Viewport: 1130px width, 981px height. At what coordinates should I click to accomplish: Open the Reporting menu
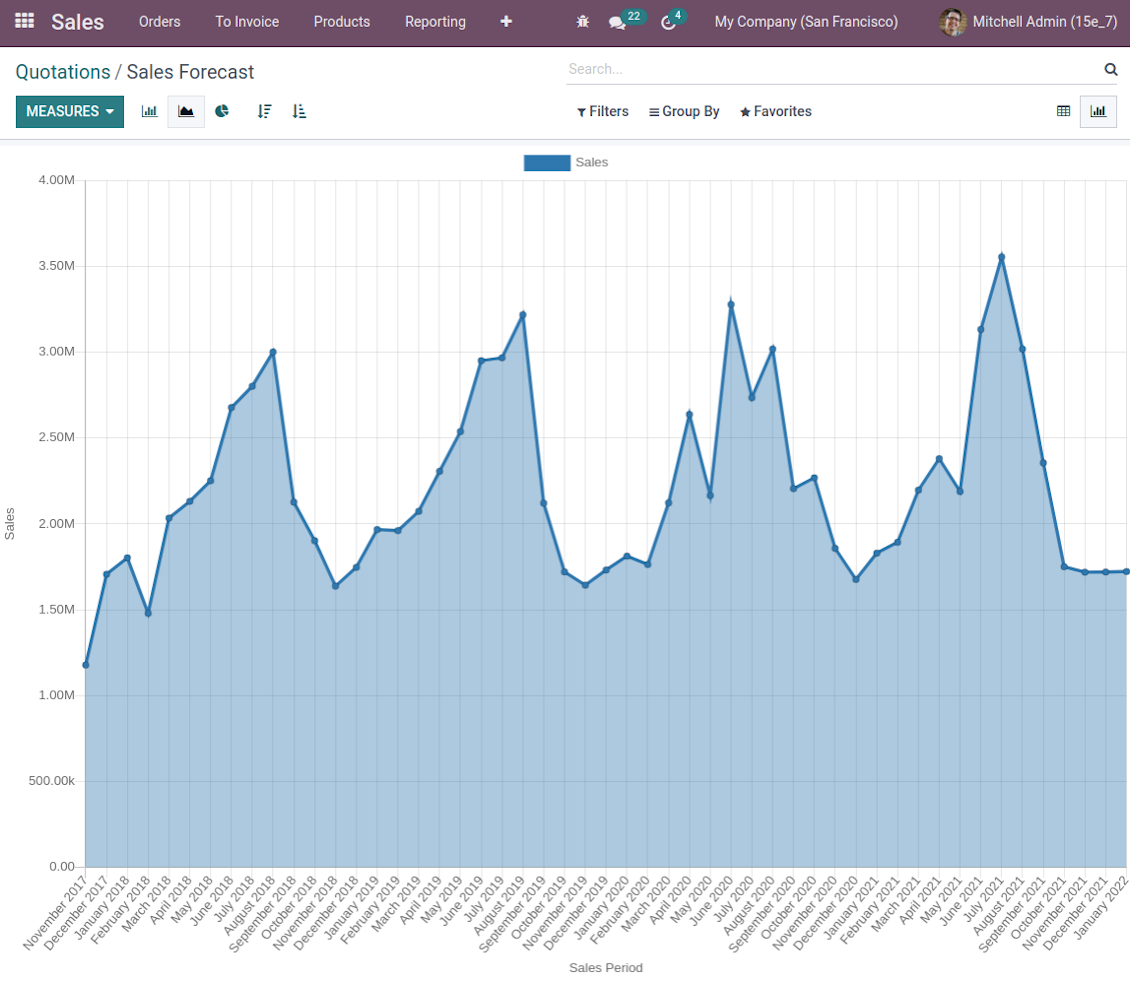tap(435, 22)
